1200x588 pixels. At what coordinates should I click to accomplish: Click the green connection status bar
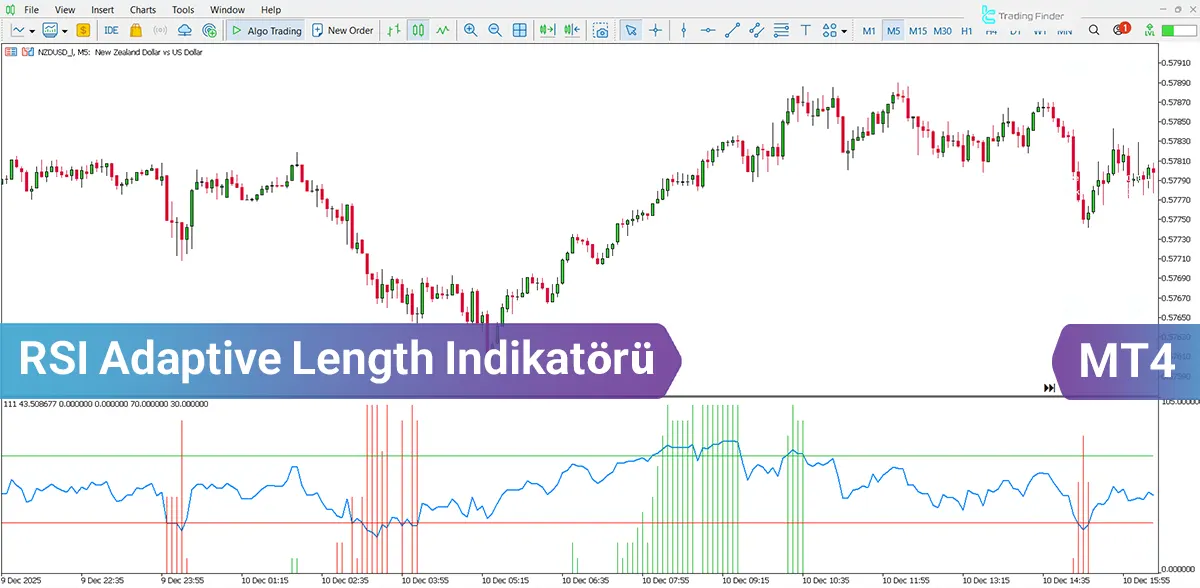pos(1170,31)
